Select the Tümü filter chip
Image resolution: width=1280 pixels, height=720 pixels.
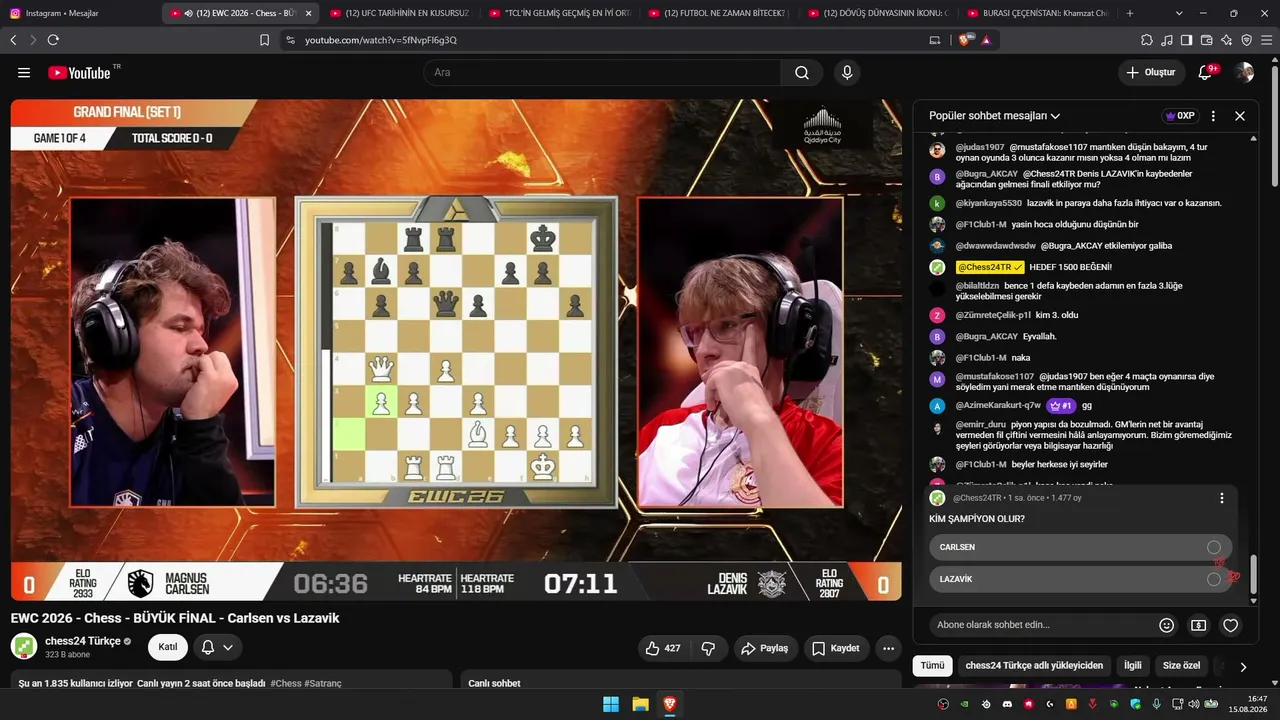(x=932, y=666)
